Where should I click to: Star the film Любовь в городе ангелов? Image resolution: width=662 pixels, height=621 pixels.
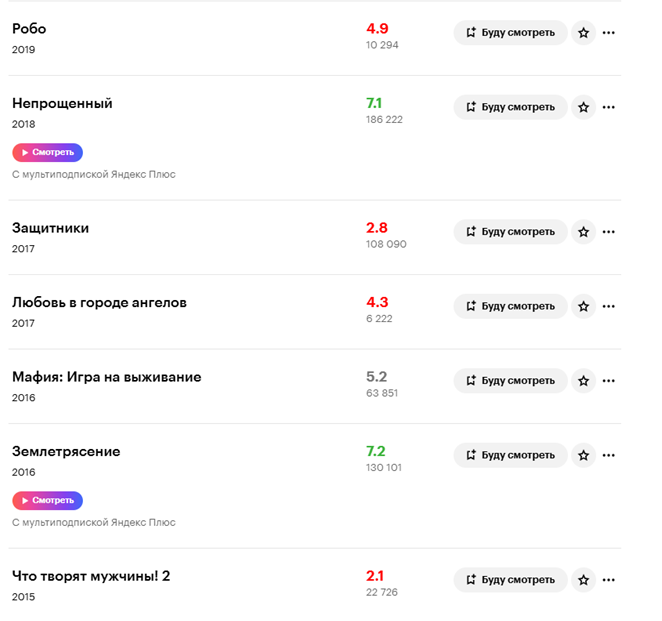584,306
